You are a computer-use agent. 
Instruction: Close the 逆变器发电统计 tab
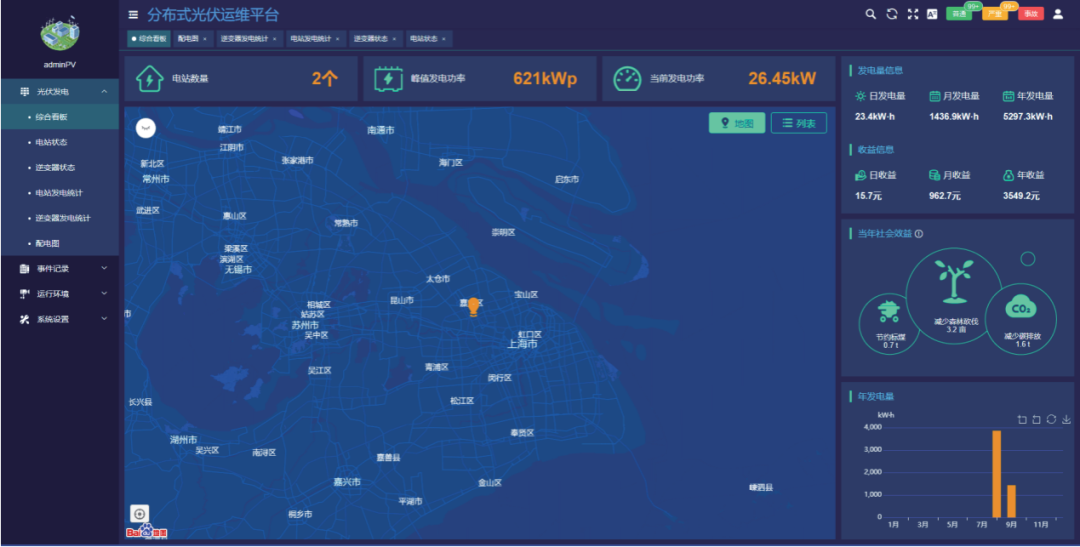point(274,39)
